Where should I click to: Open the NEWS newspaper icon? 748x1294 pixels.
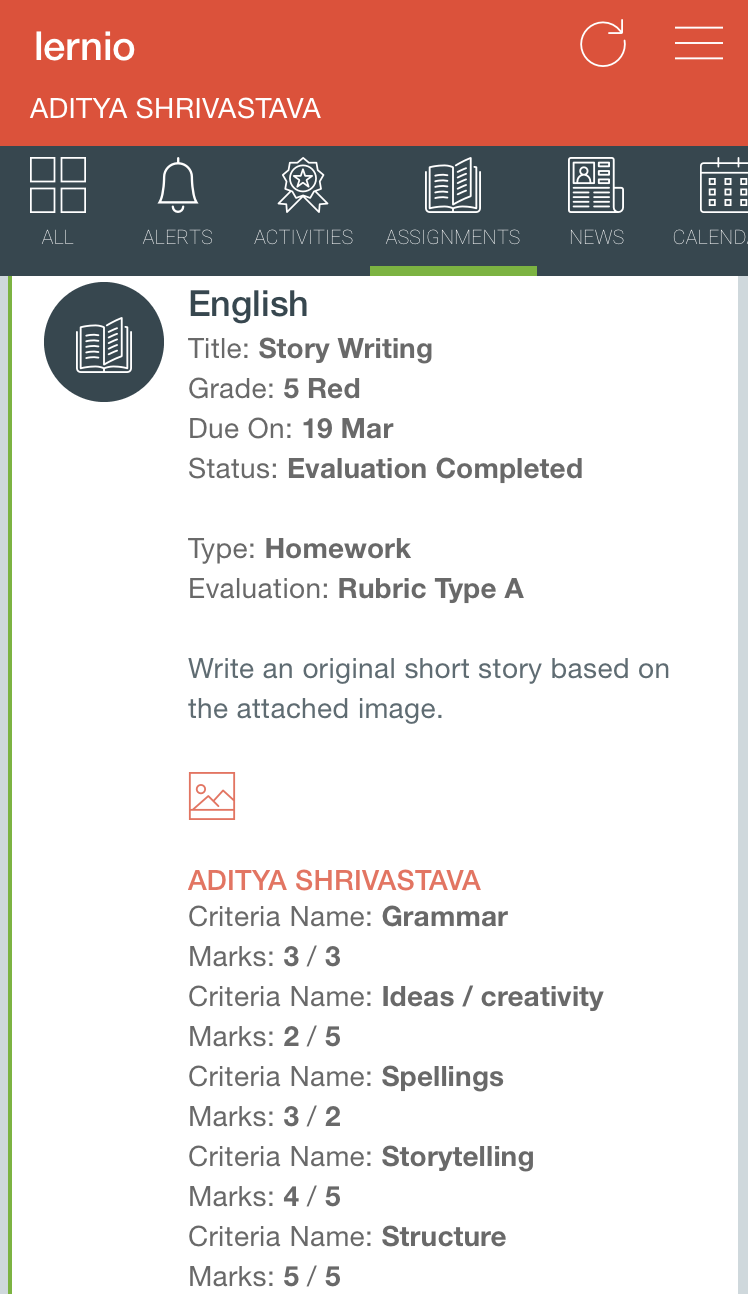click(596, 186)
